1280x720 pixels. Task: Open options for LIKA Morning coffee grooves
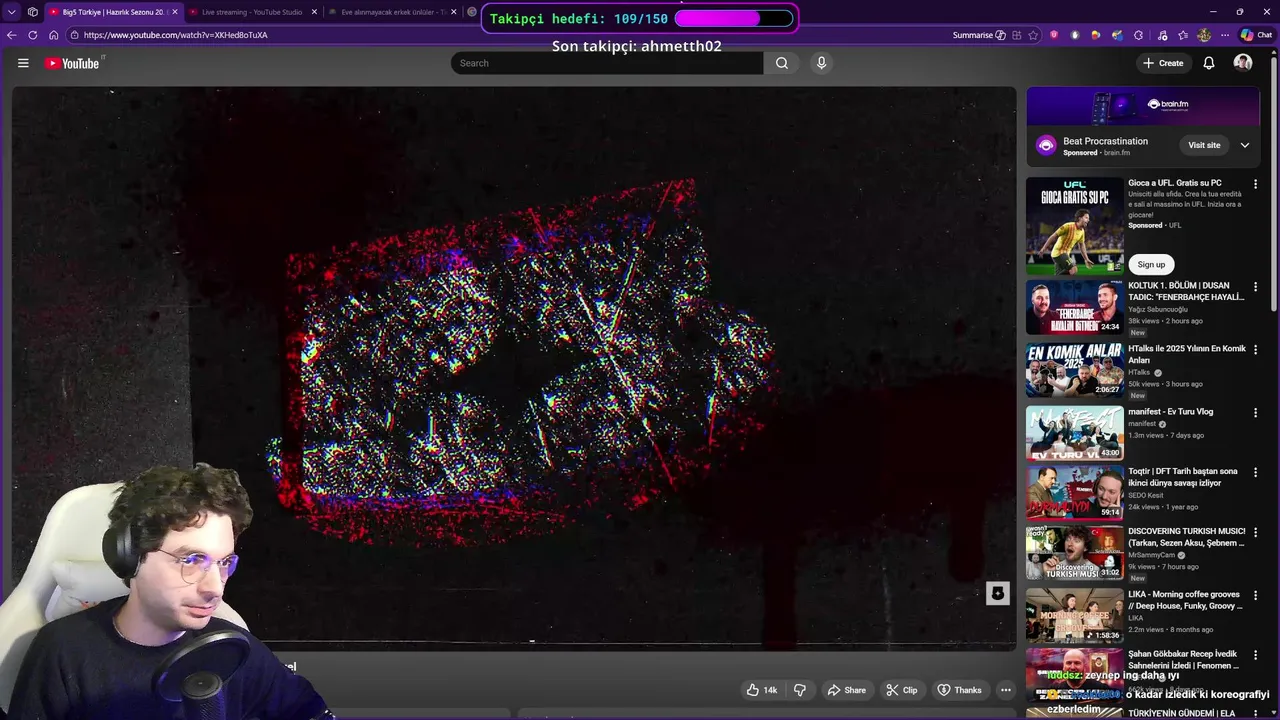pyautogui.click(x=1256, y=596)
